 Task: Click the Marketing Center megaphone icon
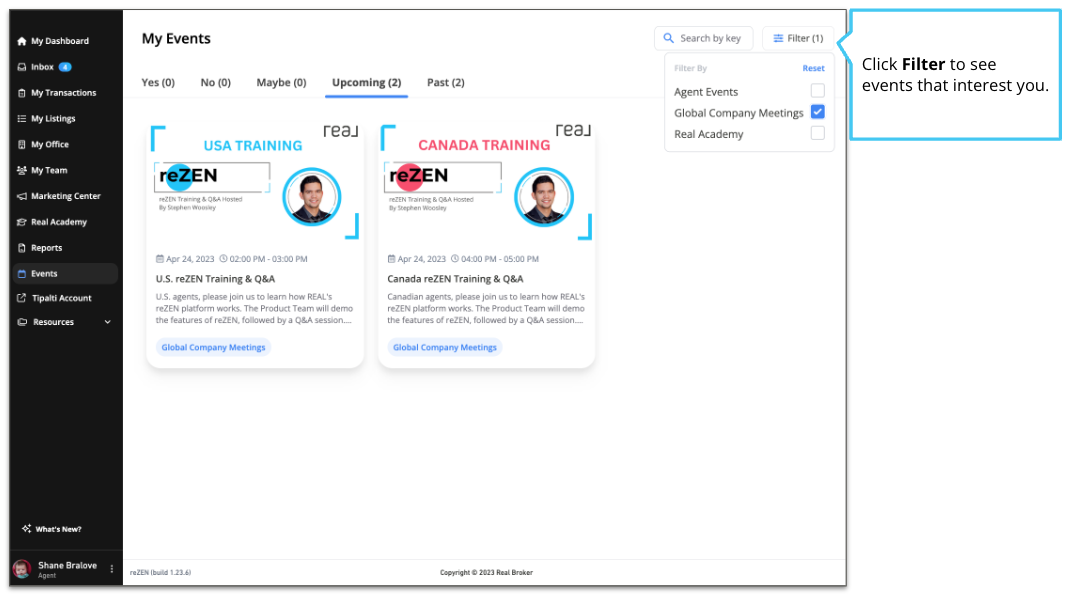coord(22,196)
